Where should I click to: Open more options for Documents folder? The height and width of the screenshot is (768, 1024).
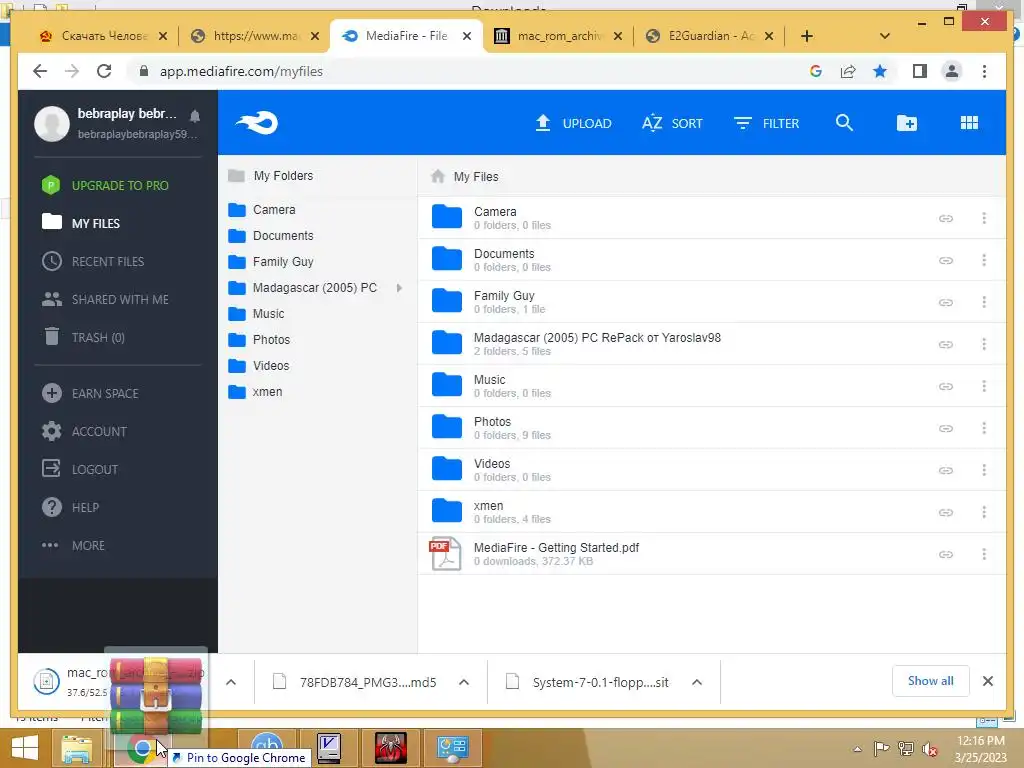point(984,260)
